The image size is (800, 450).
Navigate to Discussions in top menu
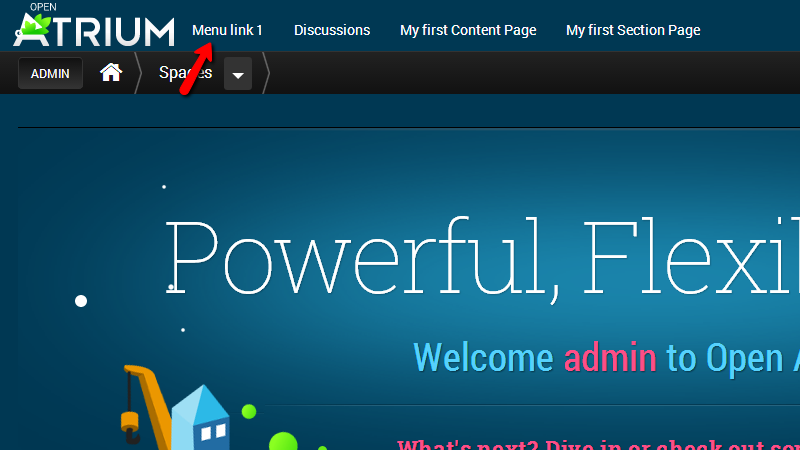click(332, 30)
